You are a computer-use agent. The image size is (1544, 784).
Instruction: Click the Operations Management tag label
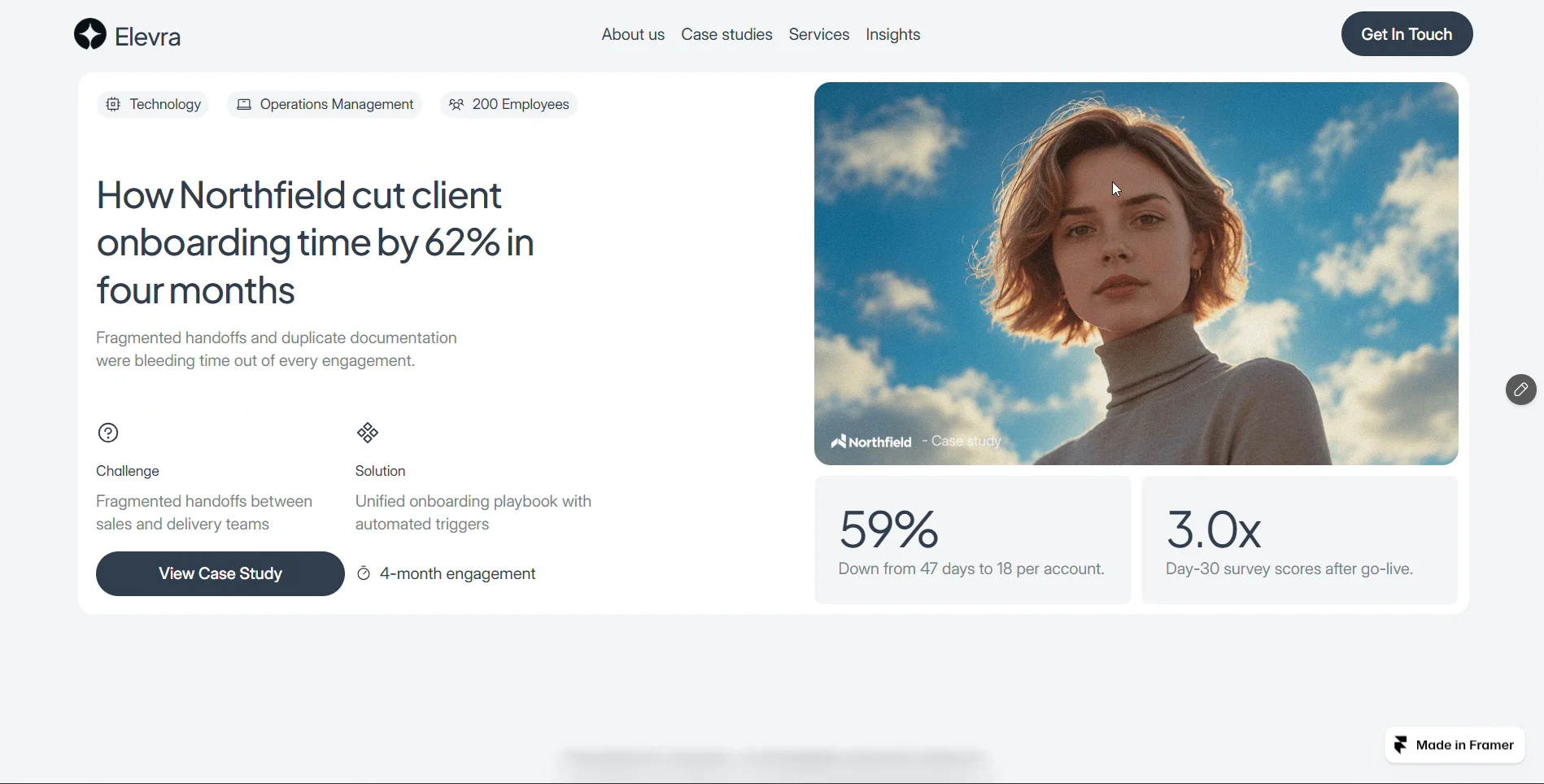(x=337, y=104)
